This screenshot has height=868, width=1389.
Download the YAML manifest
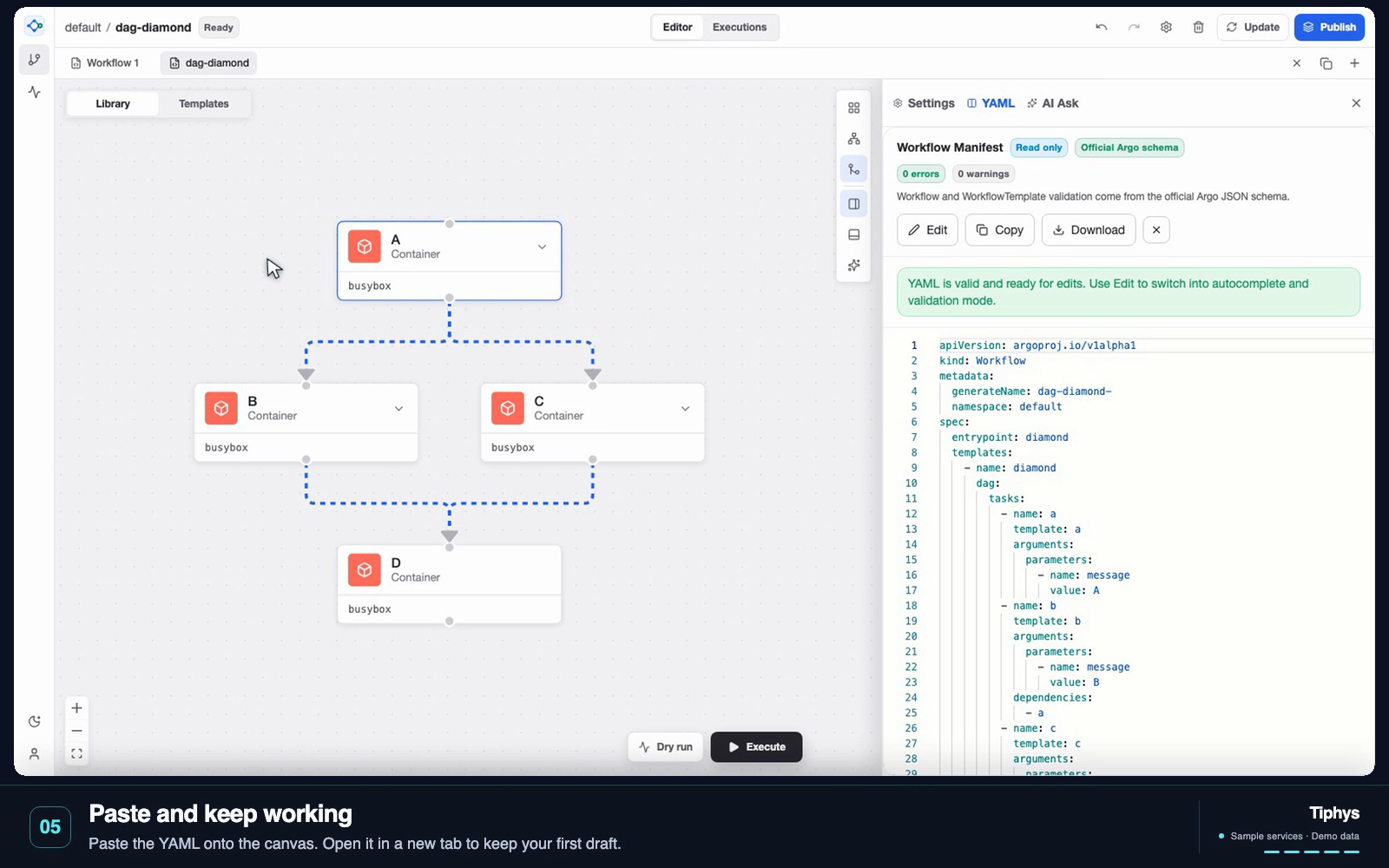point(1089,230)
